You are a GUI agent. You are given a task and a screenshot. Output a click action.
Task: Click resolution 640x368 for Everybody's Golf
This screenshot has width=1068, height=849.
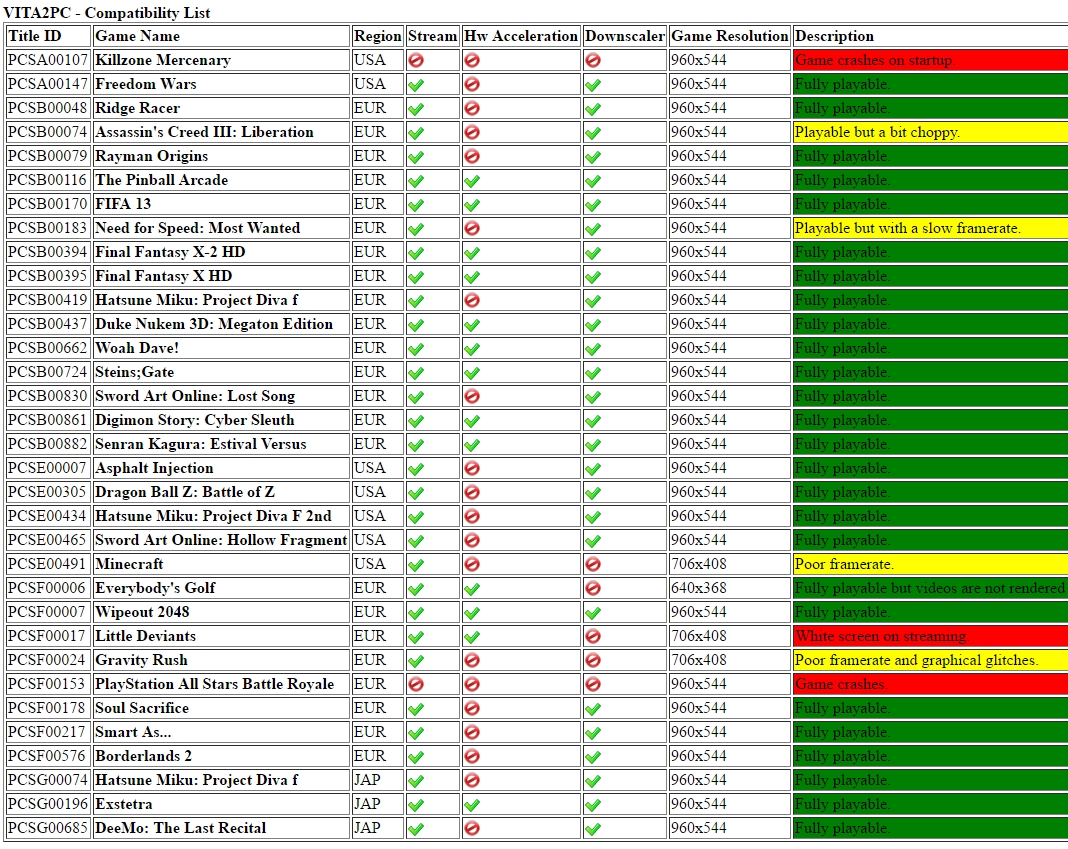pyautogui.click(x=699, y=588)
